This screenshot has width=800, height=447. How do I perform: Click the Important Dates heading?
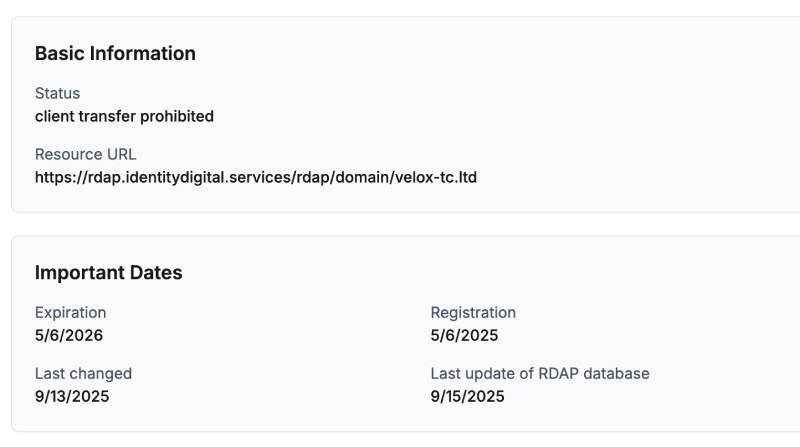point(108,273)
